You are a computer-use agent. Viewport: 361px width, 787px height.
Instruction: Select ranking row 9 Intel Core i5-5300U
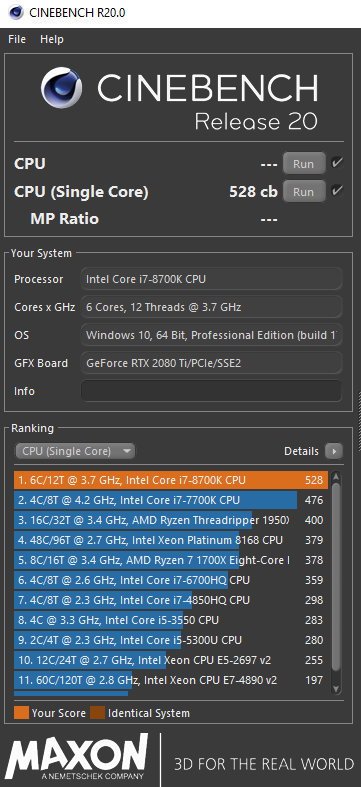[171, 640]
